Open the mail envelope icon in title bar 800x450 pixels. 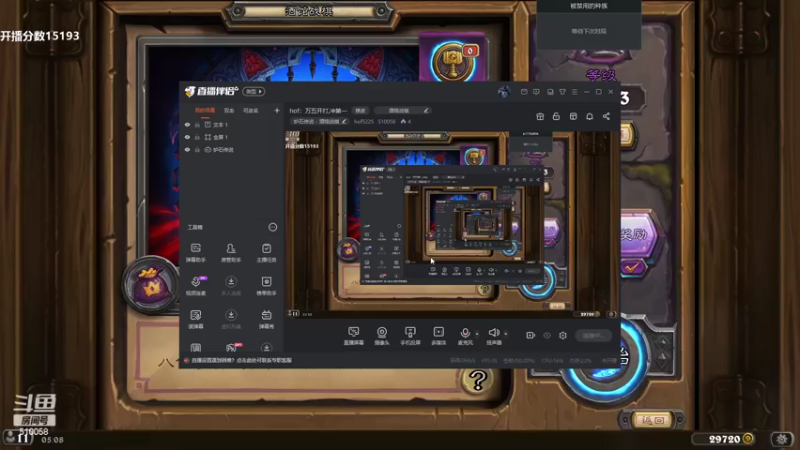point(524,92)
